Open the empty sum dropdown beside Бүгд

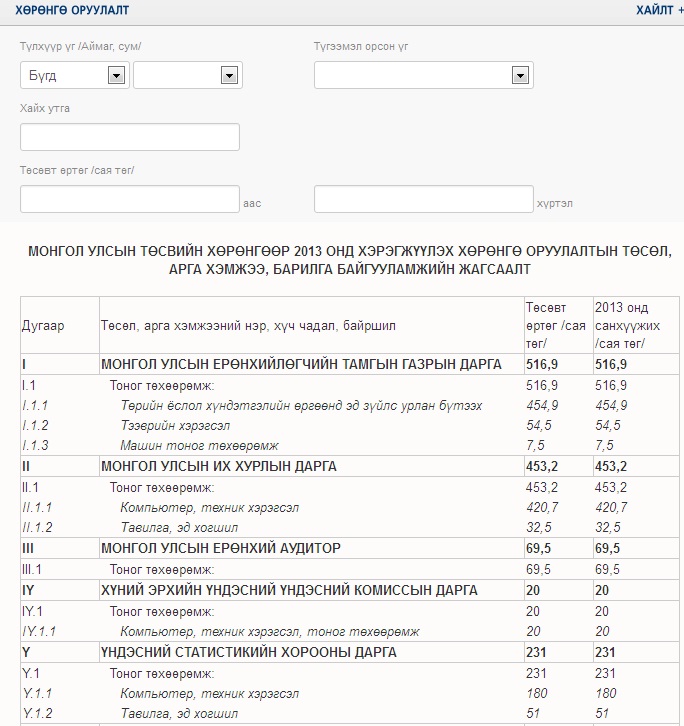[187, 76]
